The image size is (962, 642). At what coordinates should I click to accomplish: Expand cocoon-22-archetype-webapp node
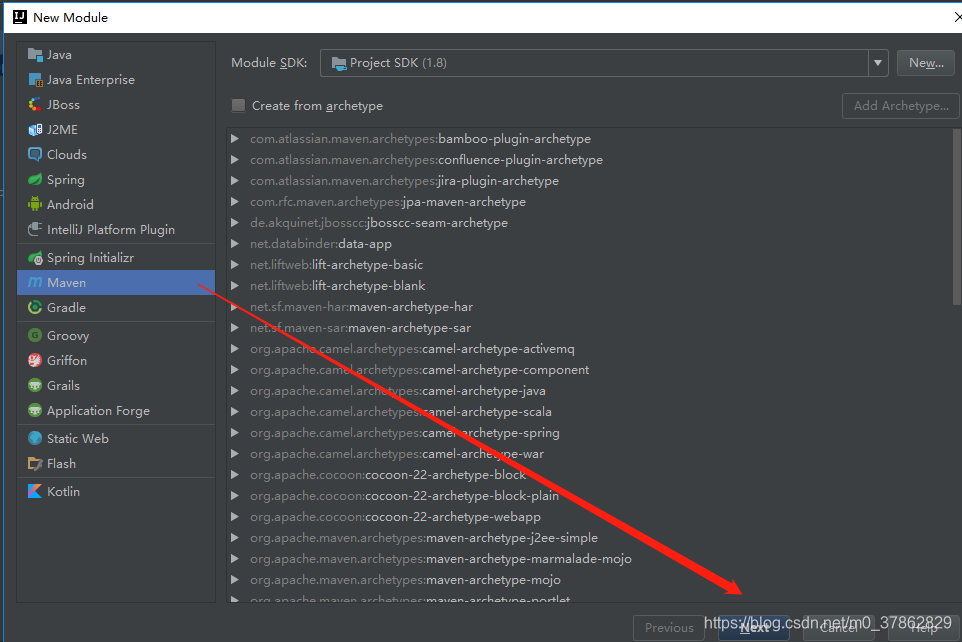[x=234, y=517]
